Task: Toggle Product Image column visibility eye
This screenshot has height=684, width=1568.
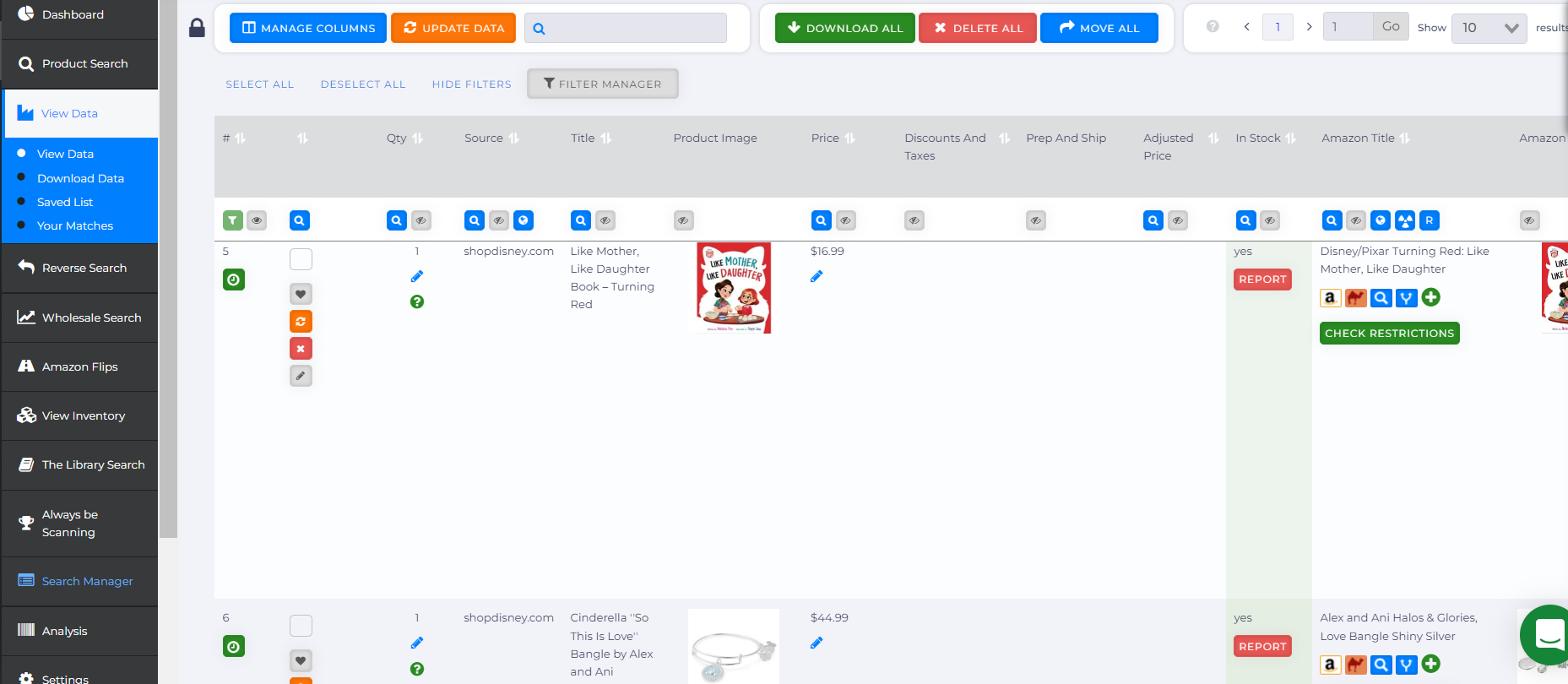Action: (x=683, y=220)
